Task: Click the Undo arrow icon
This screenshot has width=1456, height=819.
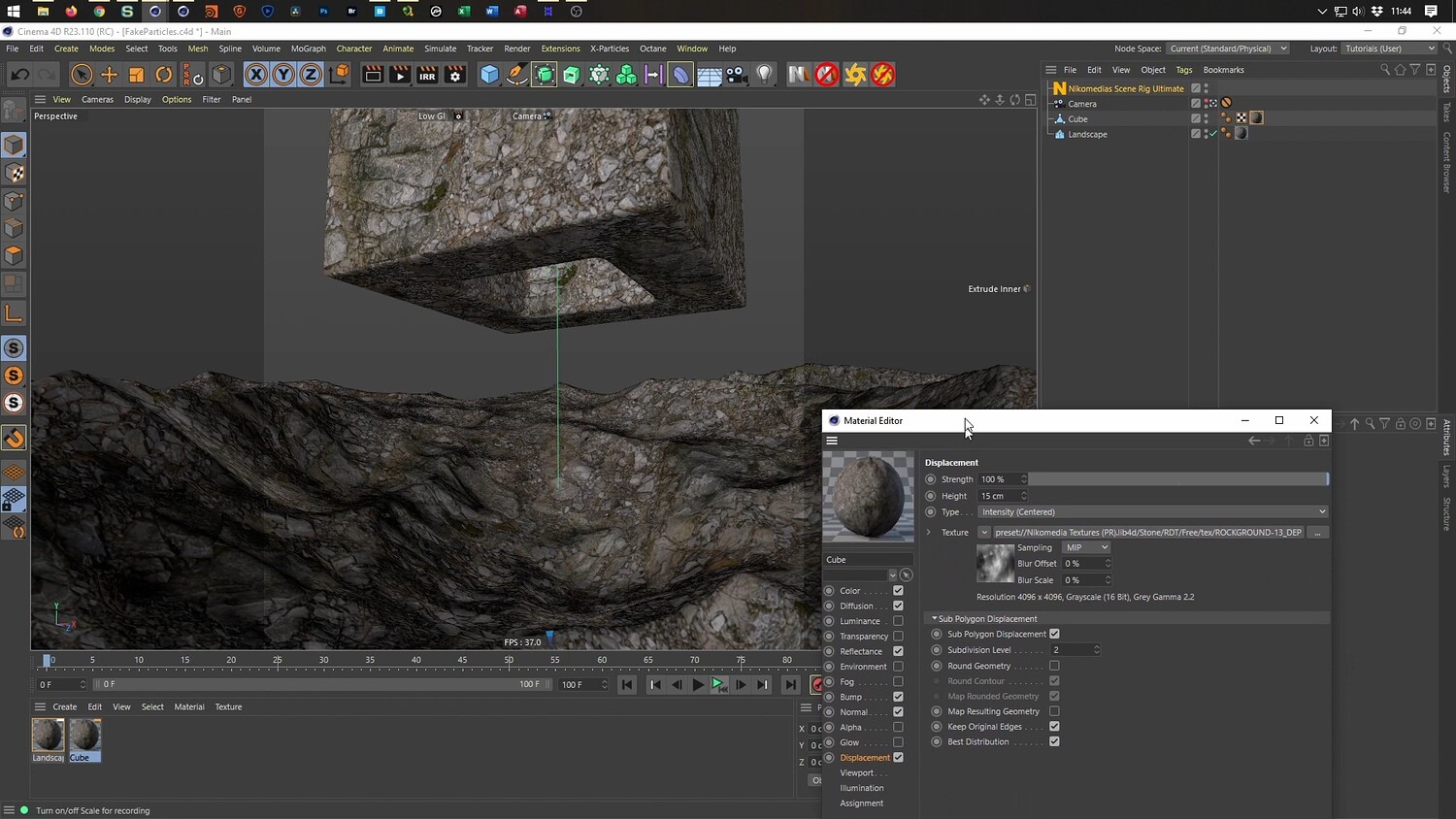Action: 19,75
